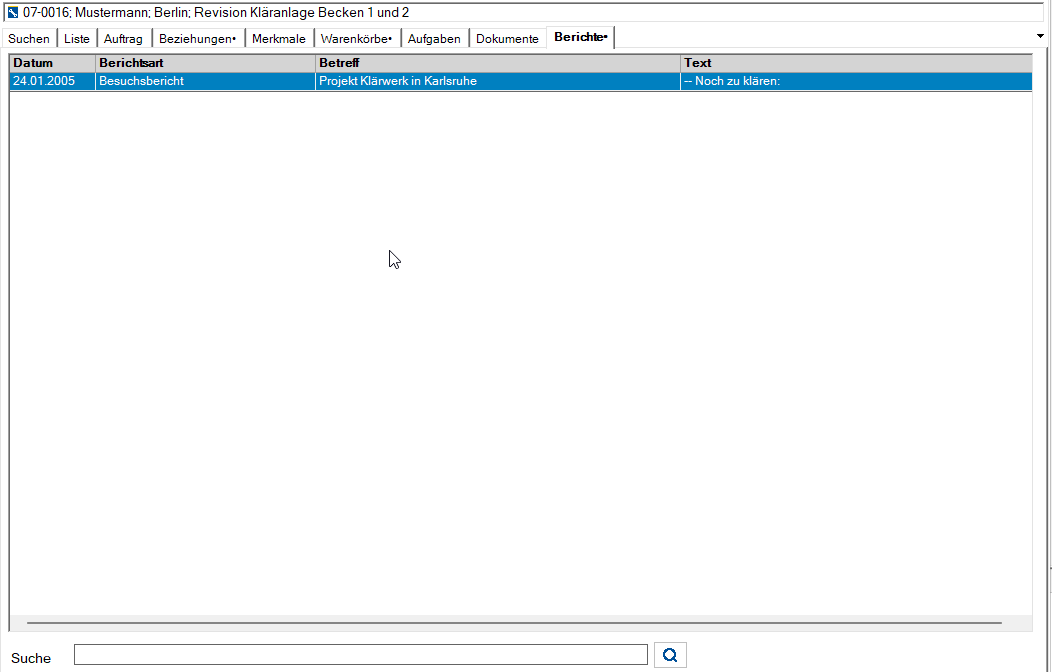Sort by the Berichtsart column header
1052x672 pixels.
(x=205, y=63)
